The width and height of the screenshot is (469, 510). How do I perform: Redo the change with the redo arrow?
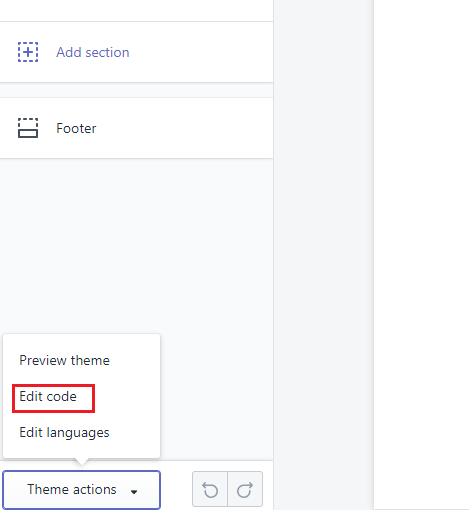pyautogui.click(x=245, y=490)
